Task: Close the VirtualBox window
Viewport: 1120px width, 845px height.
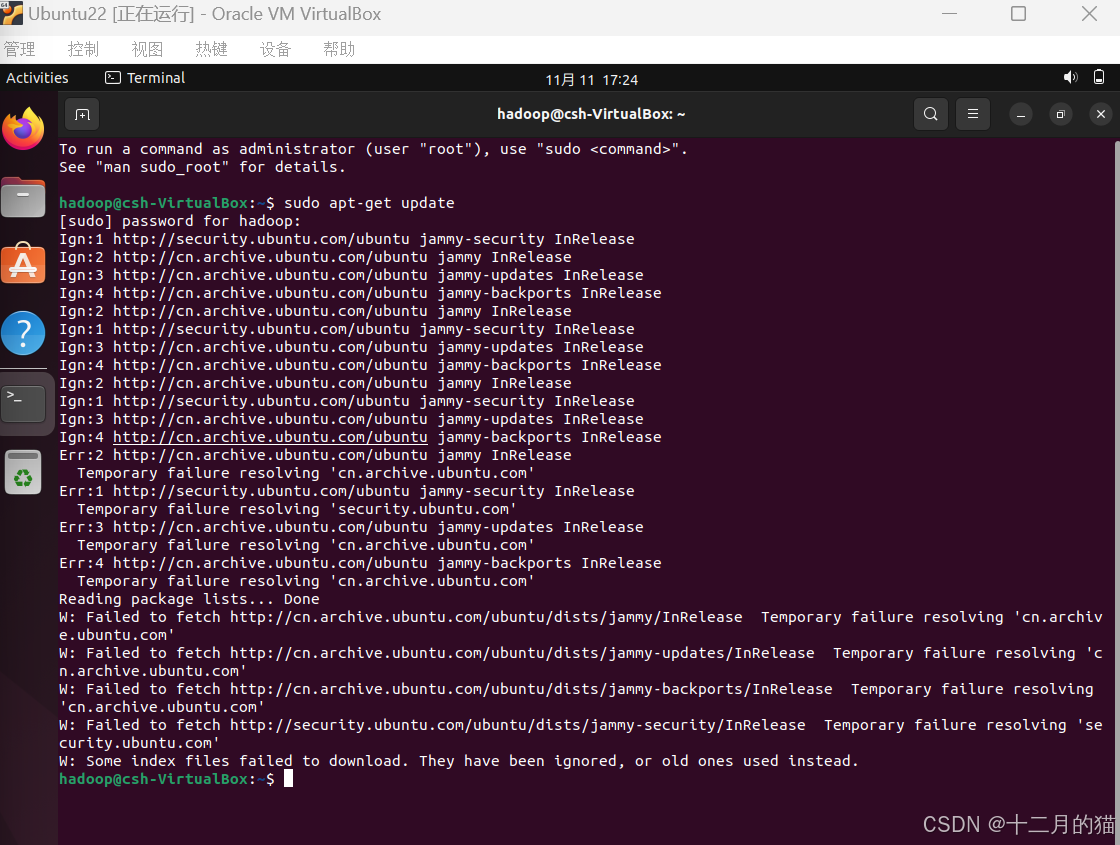Action: point(1089,14)
